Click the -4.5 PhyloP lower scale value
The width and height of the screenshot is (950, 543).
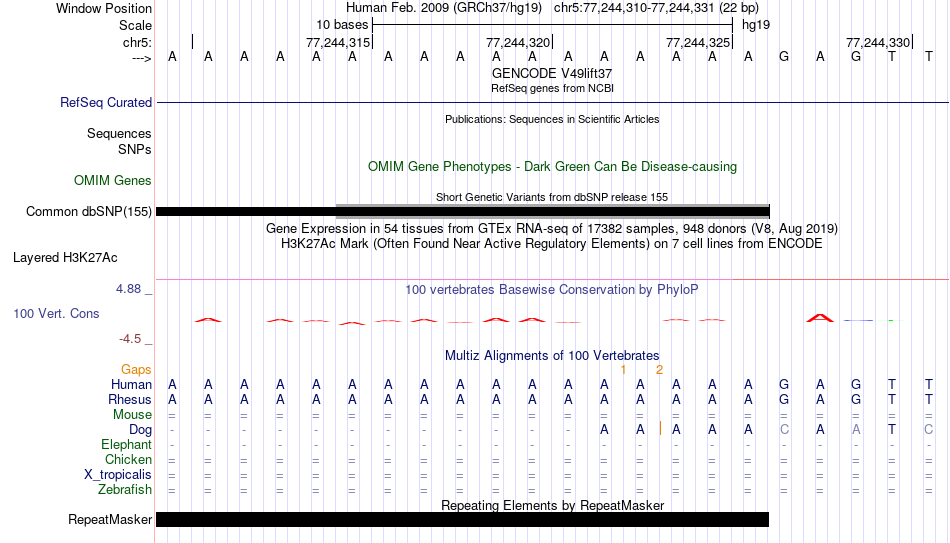point(130,339)
